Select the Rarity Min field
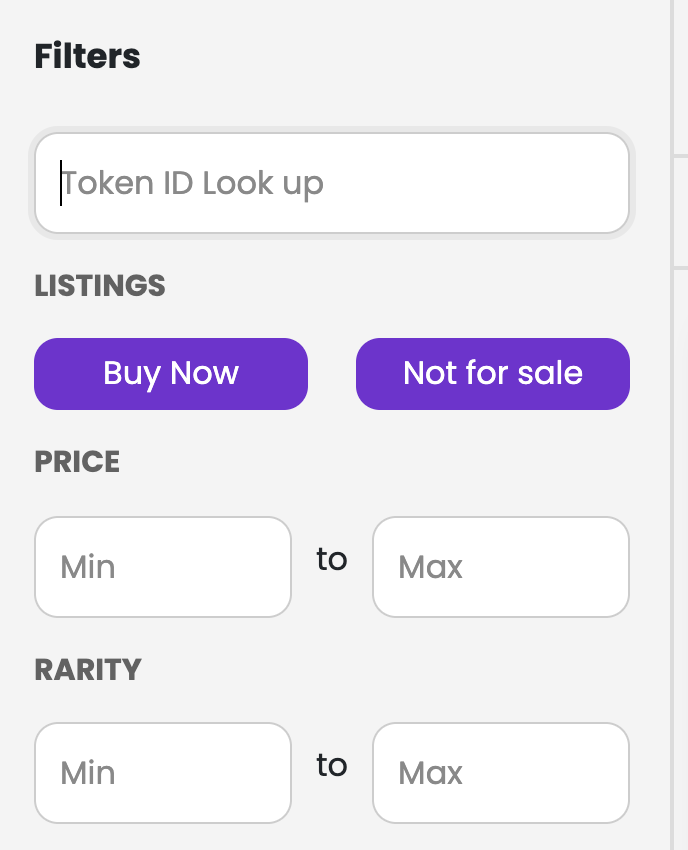 click(163, 773)
